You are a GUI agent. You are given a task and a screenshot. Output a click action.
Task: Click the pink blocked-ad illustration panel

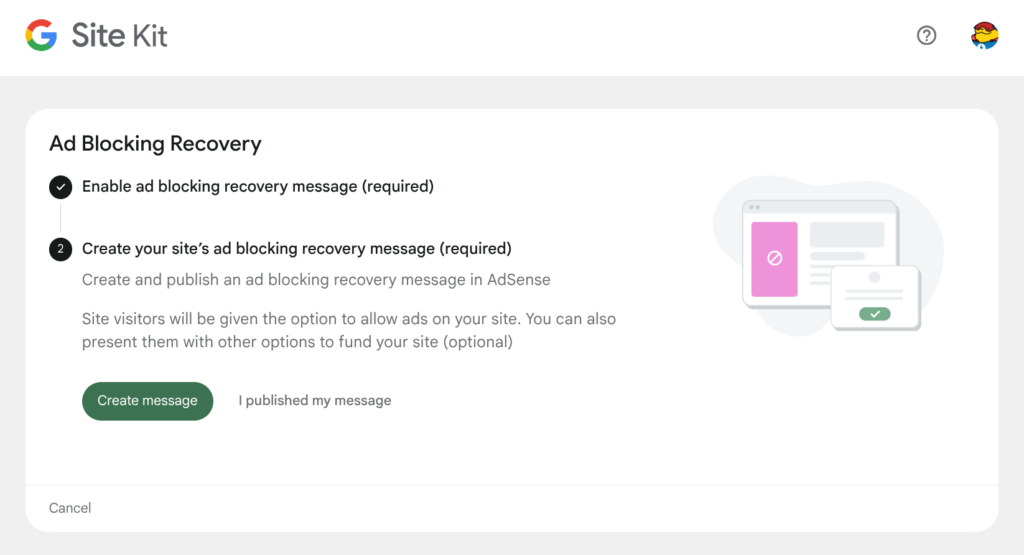point(775,259)
